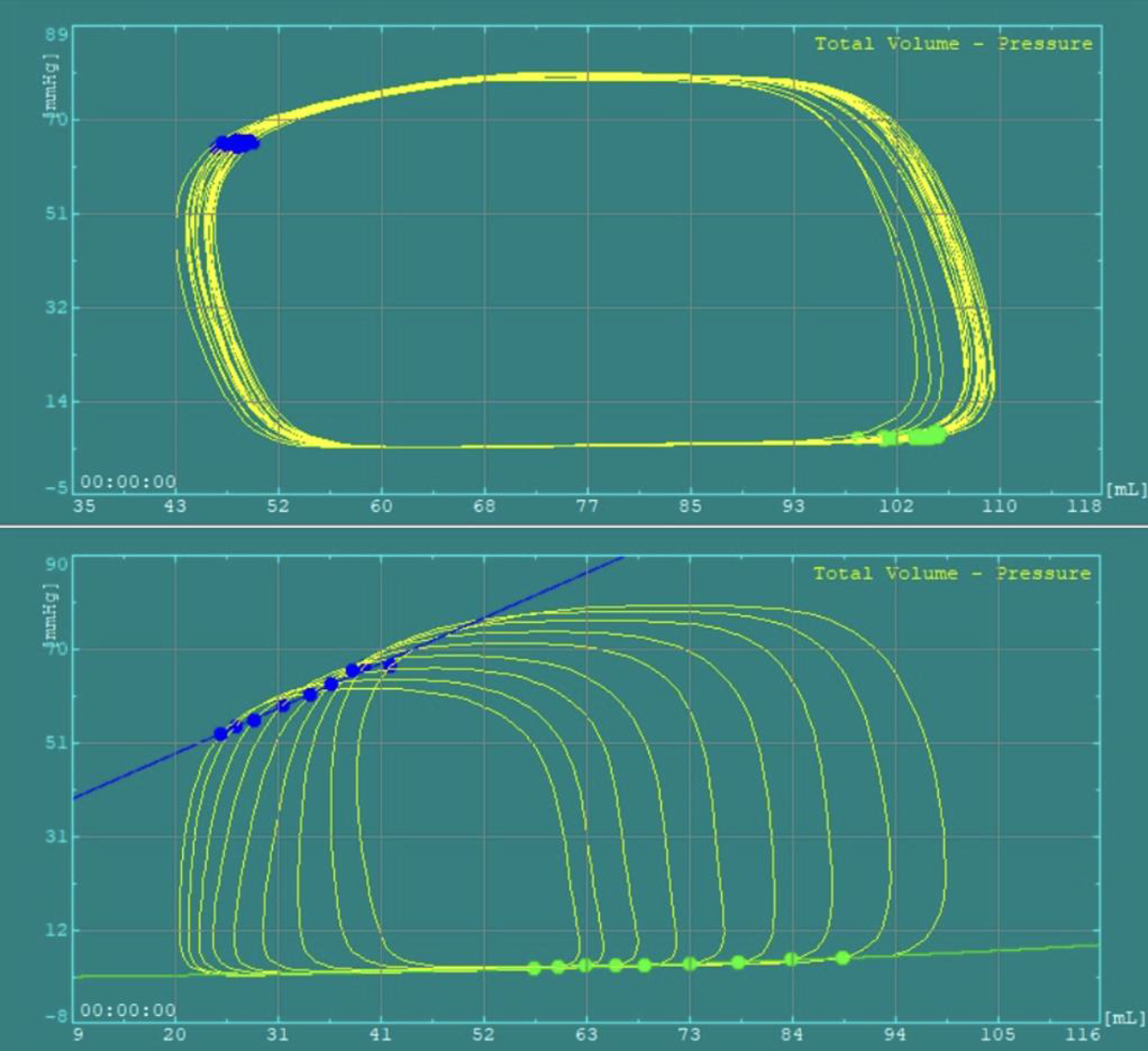The image size is (1148, 1051).
Task: Click the 00:00:00 timestamp in the top chart
Action: coord(128,481)
